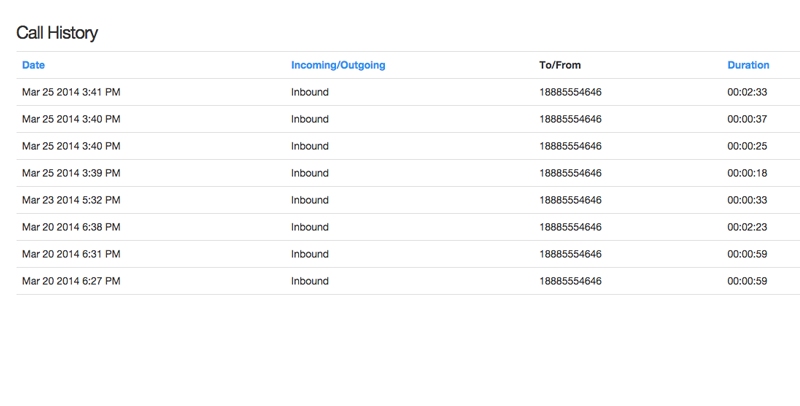Click the duration value 00:00:37
The image size is (800, 406).
(x=747, y=119)
